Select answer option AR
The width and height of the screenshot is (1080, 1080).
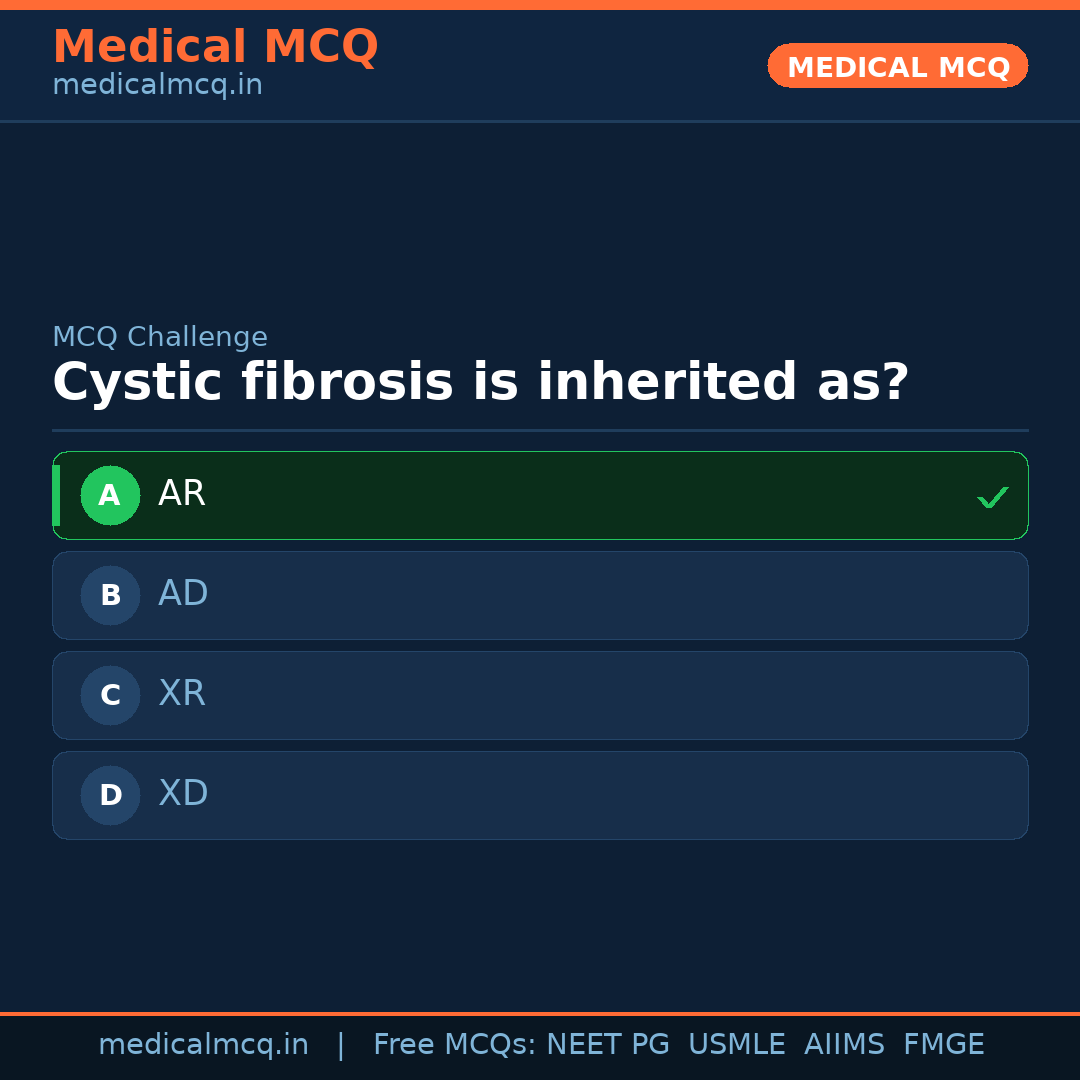point(540,495)
